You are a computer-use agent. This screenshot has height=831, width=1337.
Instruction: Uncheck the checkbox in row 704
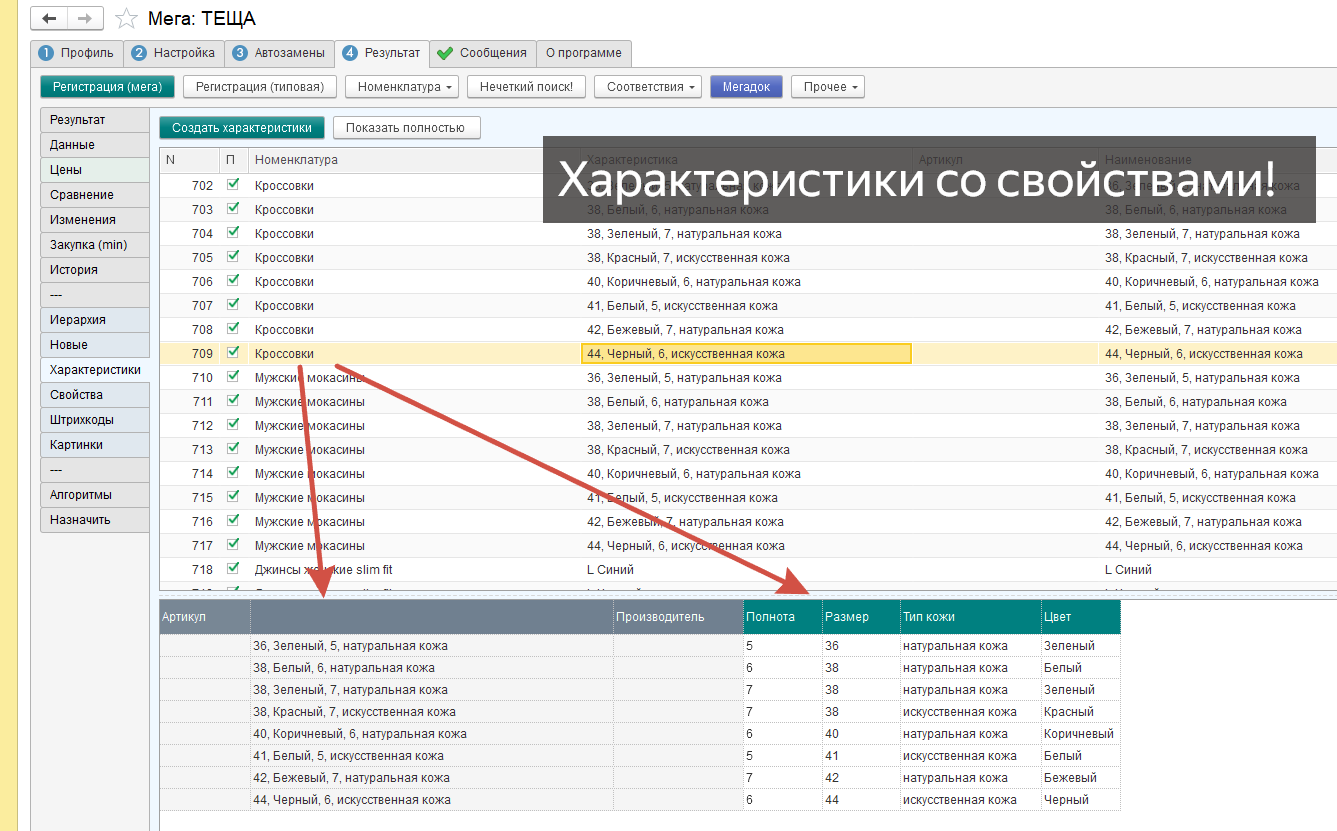233,233
